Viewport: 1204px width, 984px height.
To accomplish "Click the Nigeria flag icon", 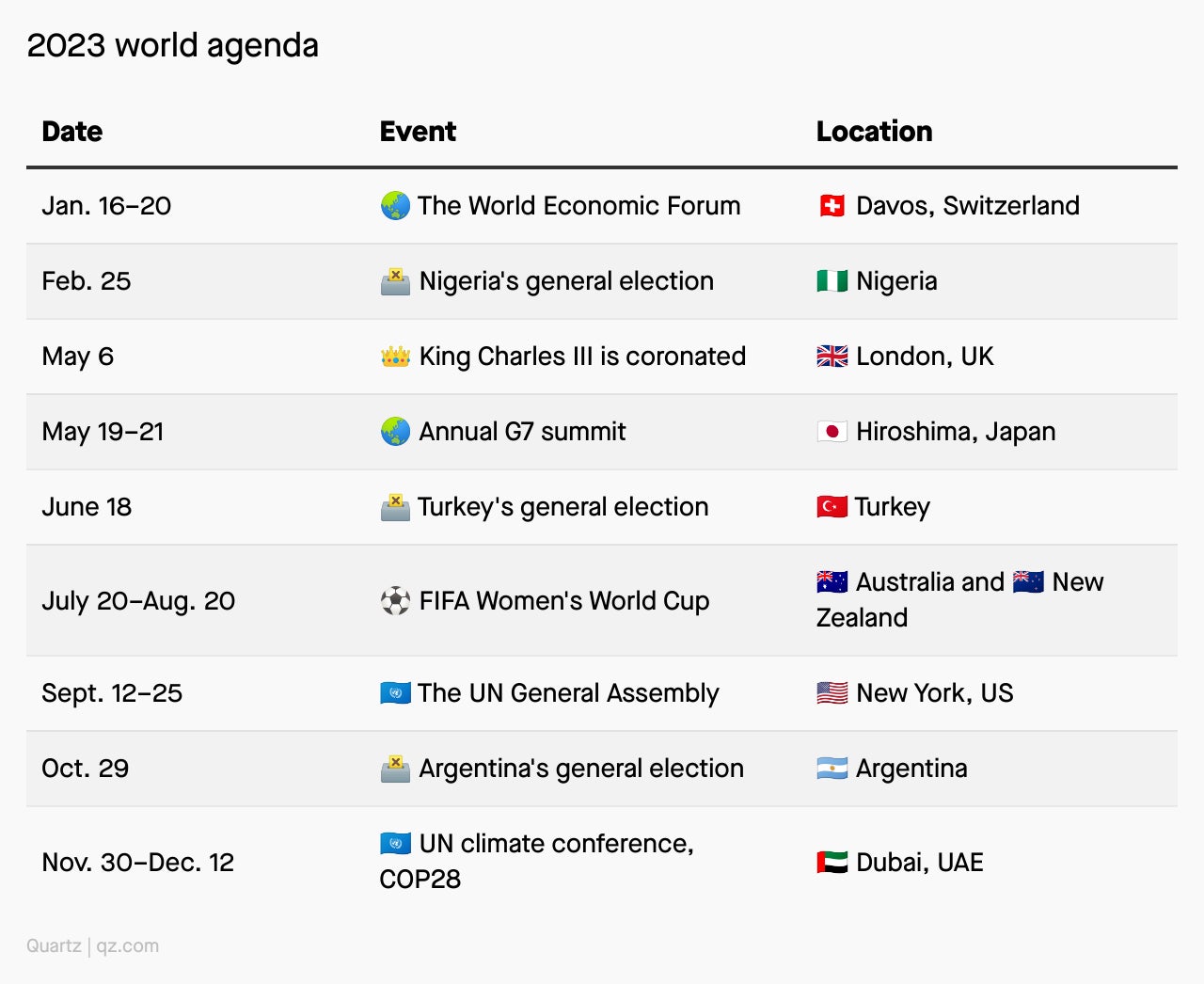I will click(x=832, y=280).
